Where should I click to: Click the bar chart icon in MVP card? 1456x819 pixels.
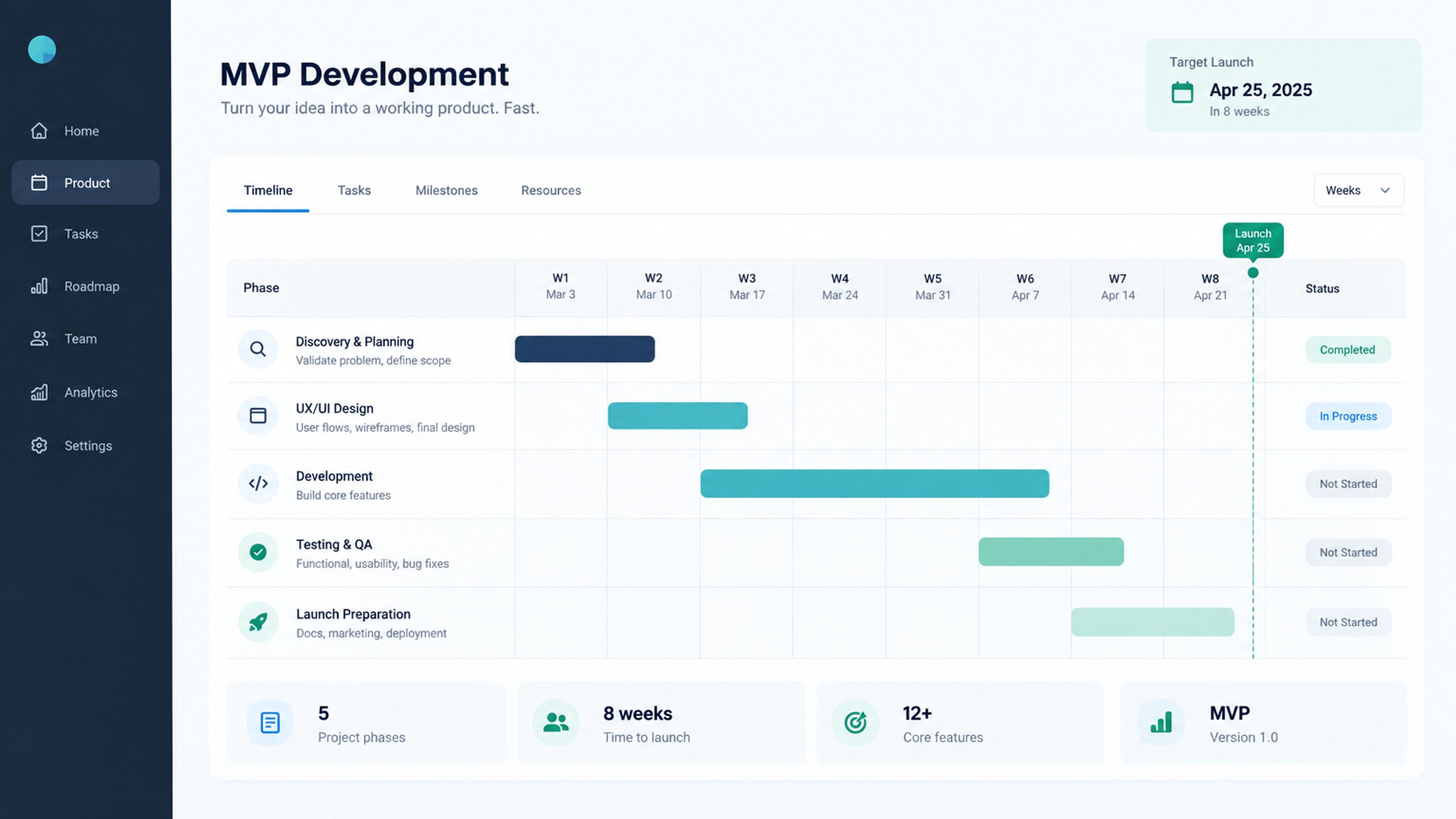pyautogui.click(x=1161, y=723)
